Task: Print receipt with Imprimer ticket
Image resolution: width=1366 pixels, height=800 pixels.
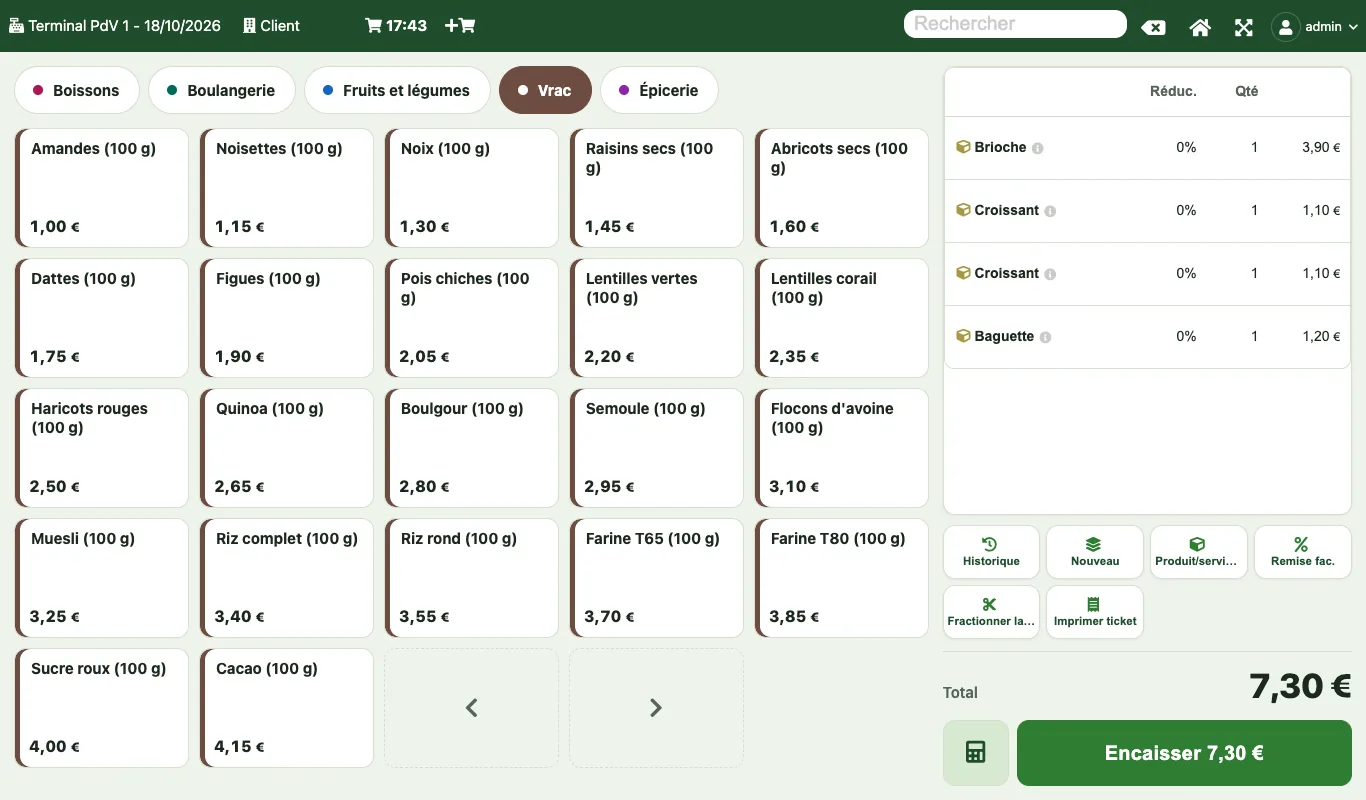Action: tap(1095, 612)
